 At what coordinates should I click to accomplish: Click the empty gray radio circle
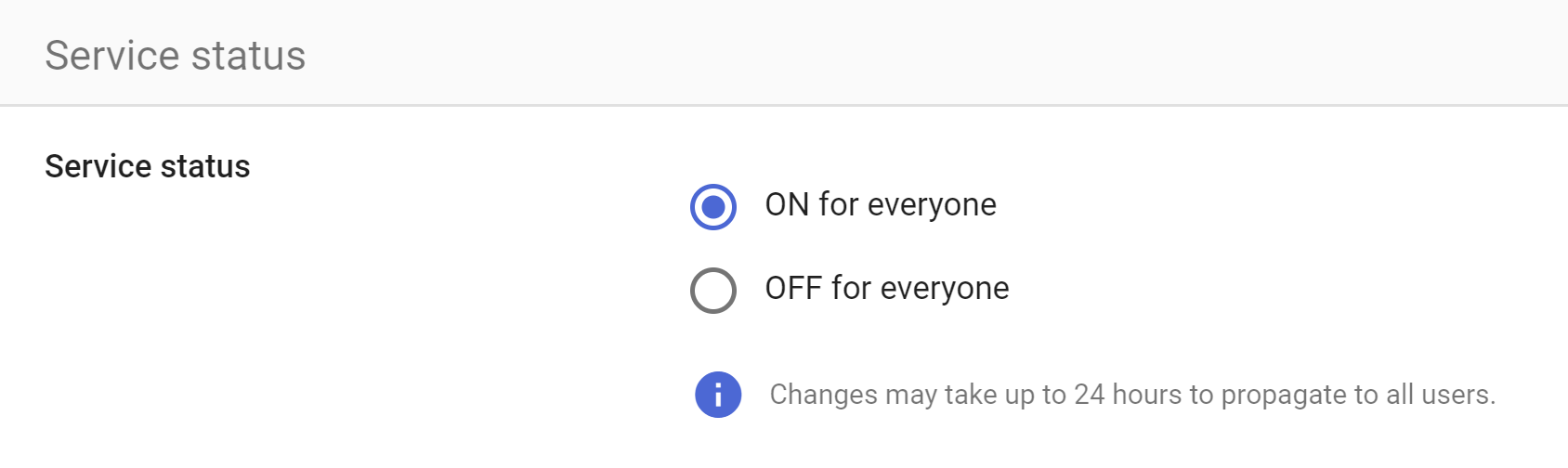point(713,290)
